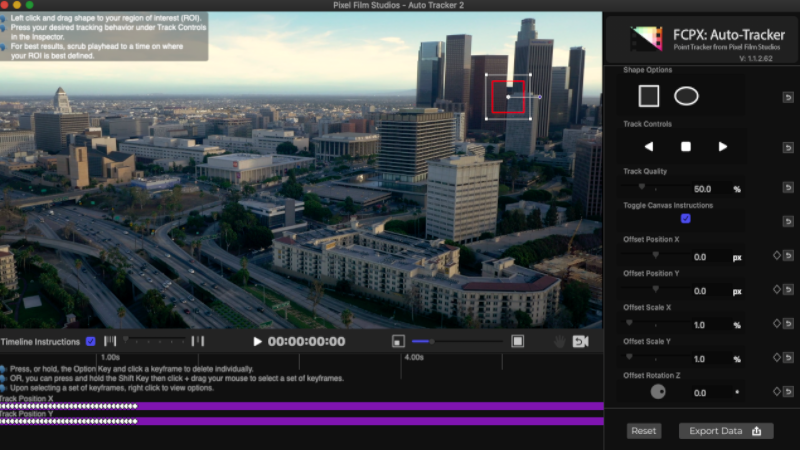Reset Track Quality value
The image size is (800, 450).
[x=788, y=188]
